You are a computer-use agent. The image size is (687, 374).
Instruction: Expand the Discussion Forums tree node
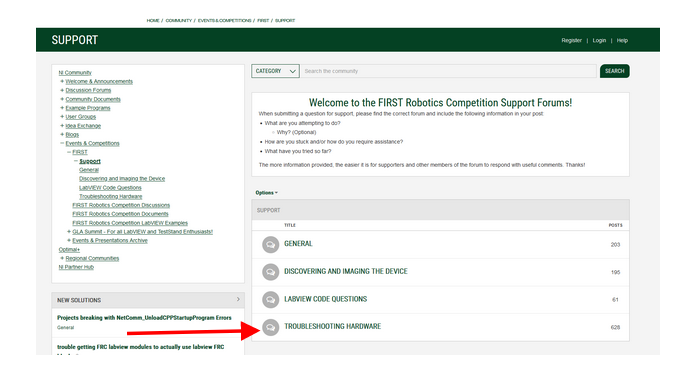coord(62,90)
